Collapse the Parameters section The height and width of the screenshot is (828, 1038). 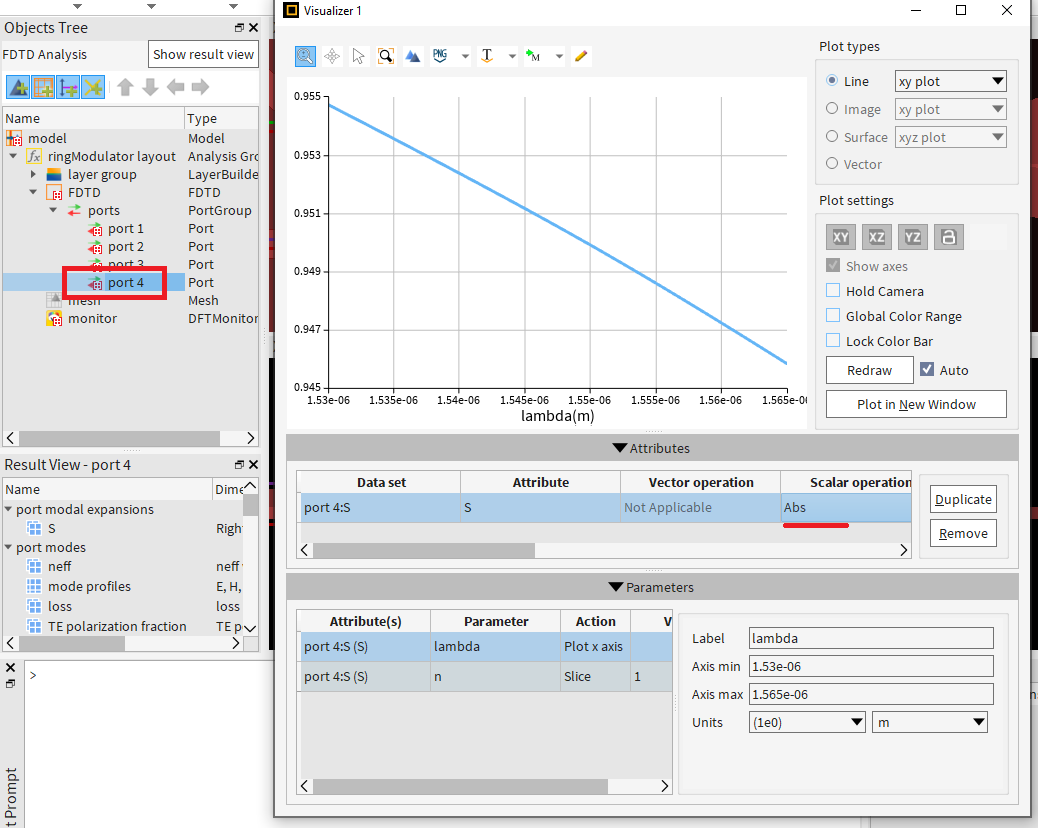coord(616,587)
